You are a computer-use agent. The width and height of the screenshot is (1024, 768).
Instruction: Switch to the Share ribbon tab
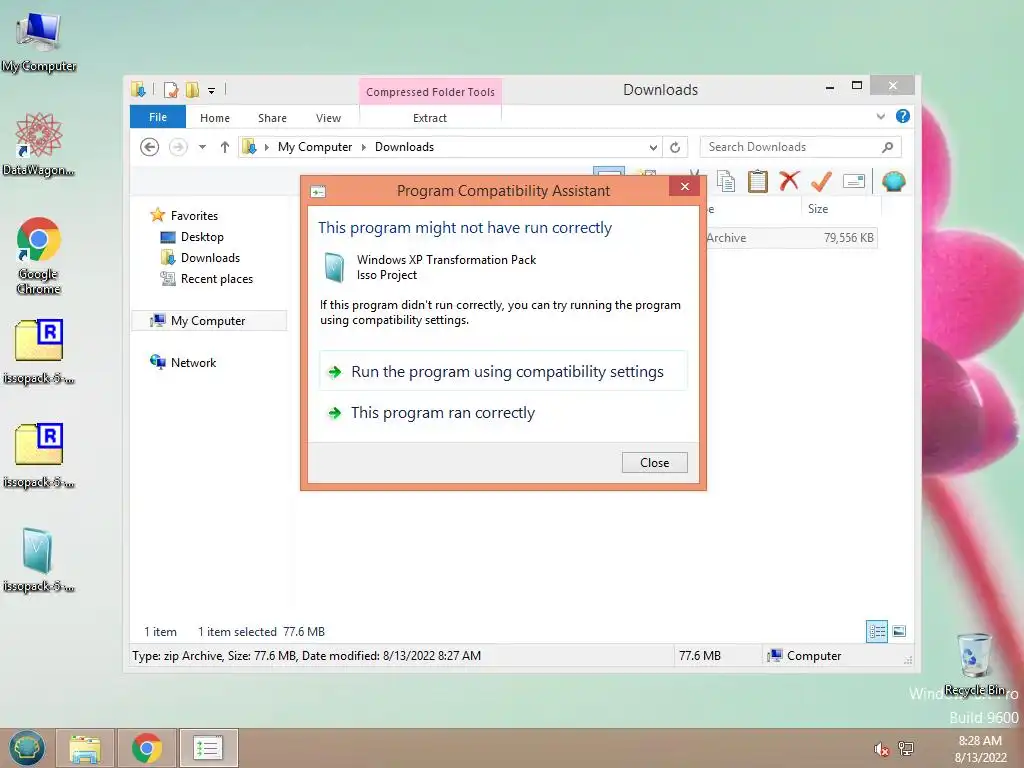(272, 118)
